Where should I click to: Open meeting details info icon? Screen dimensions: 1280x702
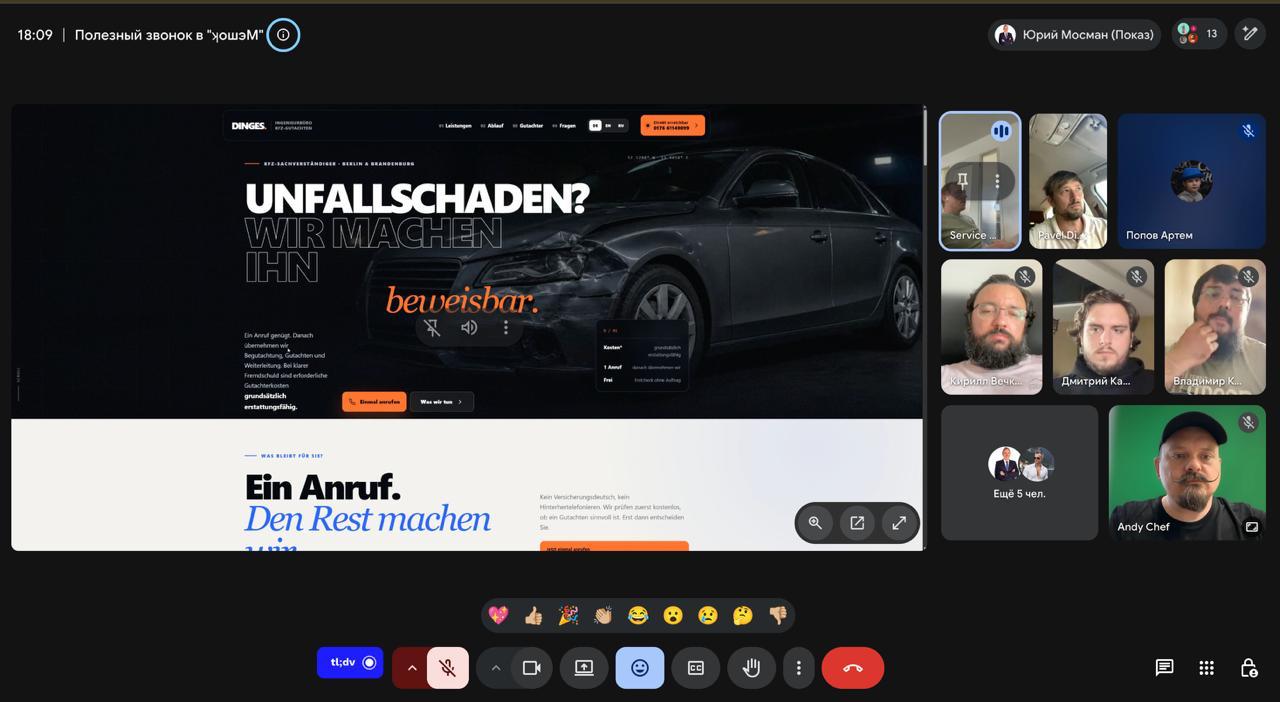283,35
